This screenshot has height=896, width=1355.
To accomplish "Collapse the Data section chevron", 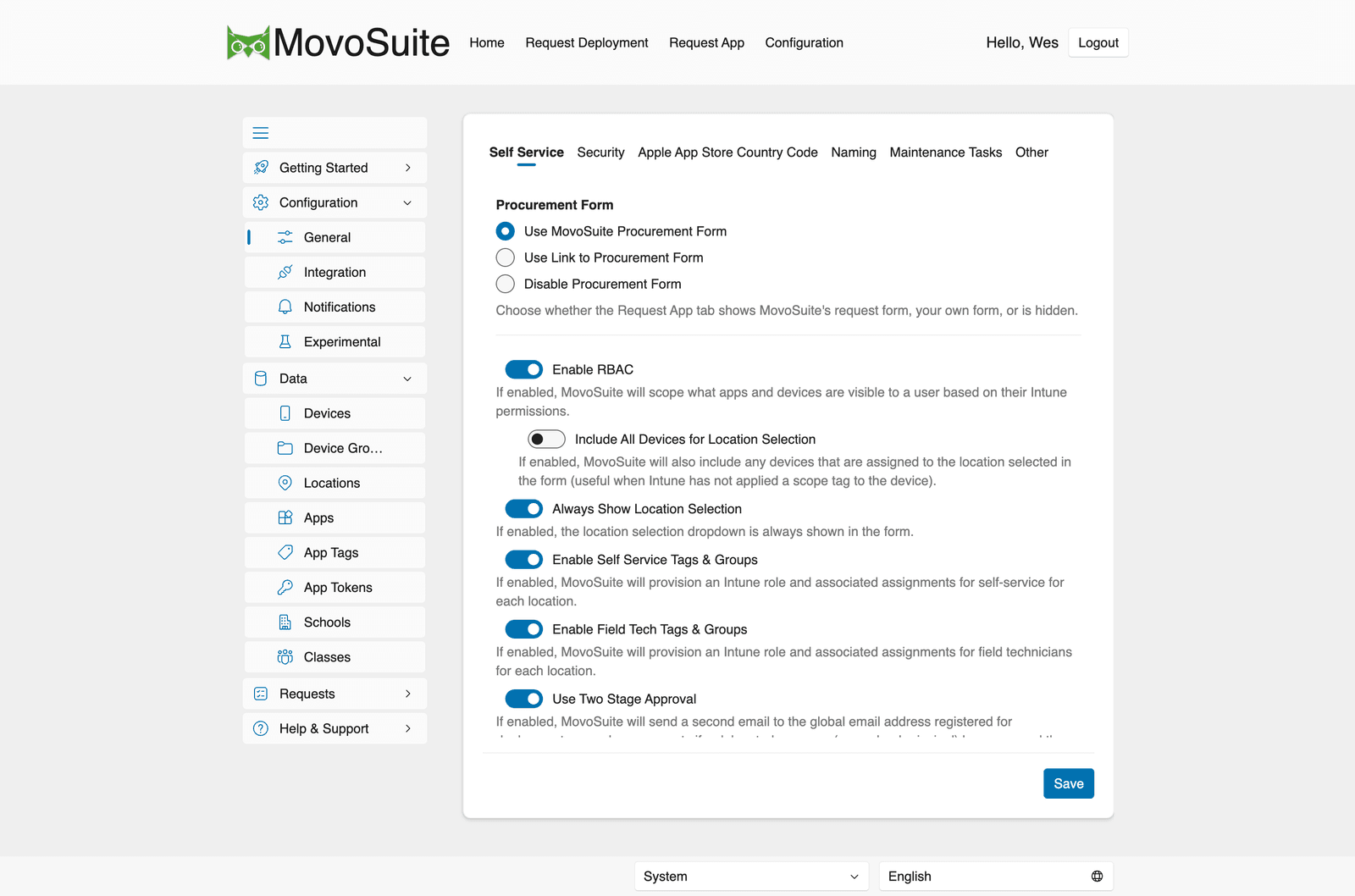I will pos(407,379).
